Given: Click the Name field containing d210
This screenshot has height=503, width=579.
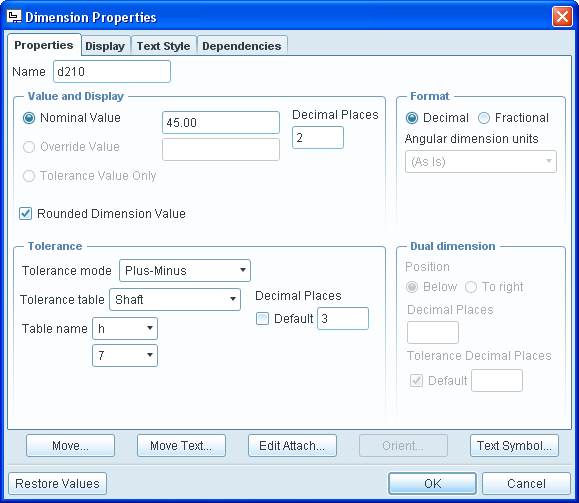Looking at the screenshot, I should coord(112,72).
